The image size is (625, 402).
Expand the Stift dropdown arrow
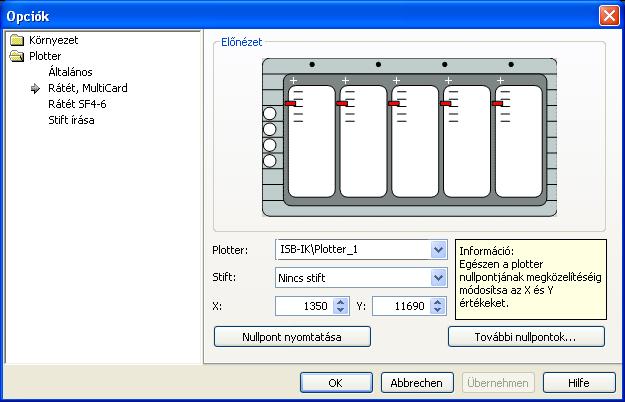pos(438,278)
